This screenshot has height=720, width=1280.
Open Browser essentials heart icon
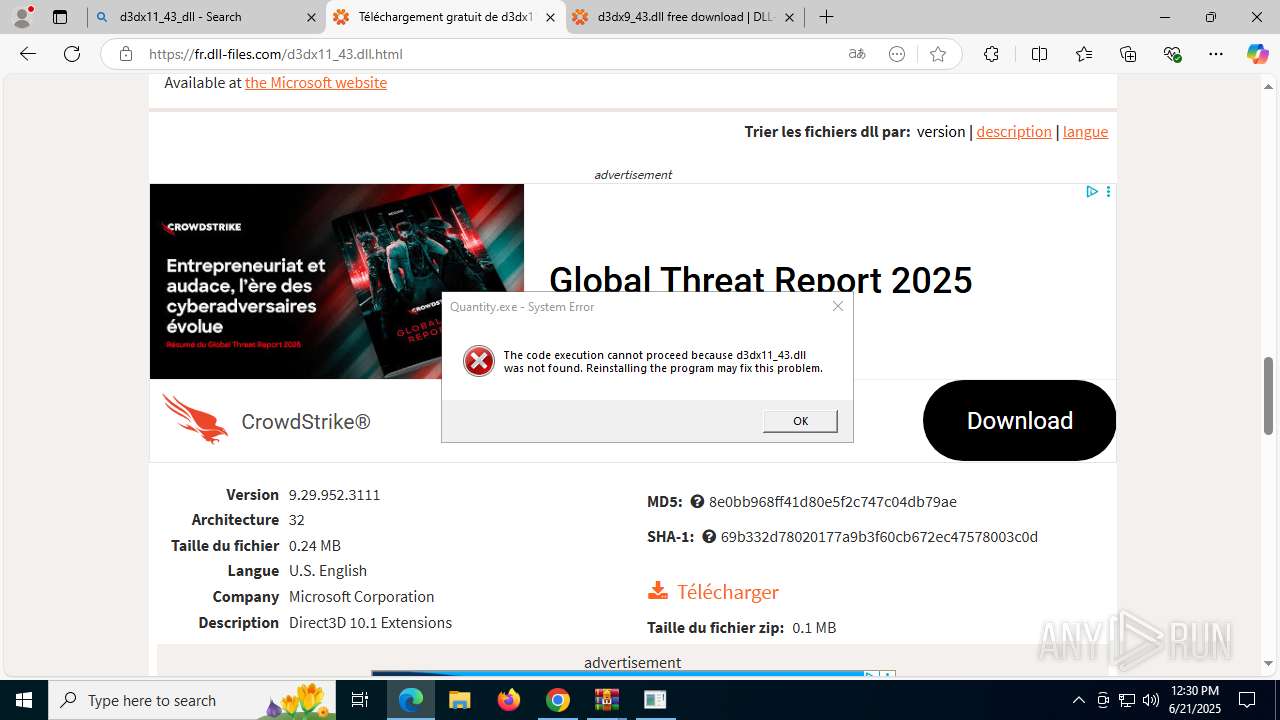(x=1173, y=54)
